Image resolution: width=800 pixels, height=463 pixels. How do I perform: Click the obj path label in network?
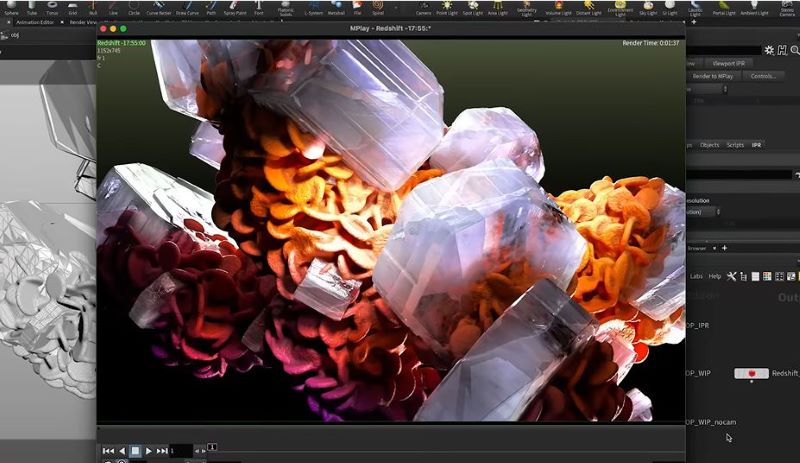(x=15, y=36)
